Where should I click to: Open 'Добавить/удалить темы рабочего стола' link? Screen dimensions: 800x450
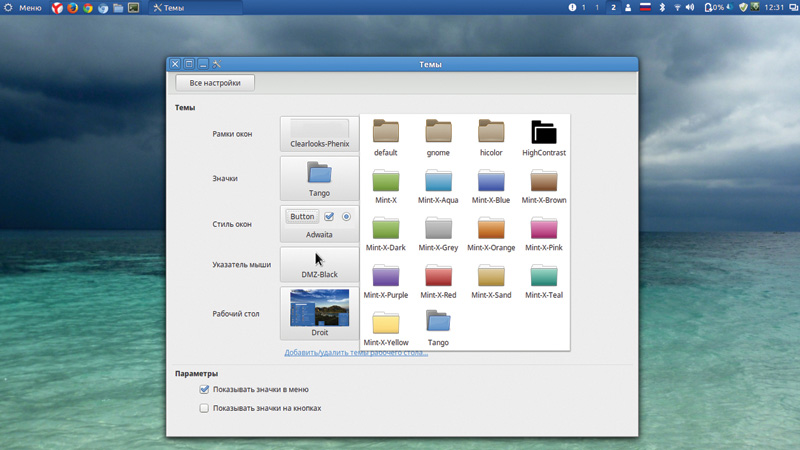tap(356, 353)
